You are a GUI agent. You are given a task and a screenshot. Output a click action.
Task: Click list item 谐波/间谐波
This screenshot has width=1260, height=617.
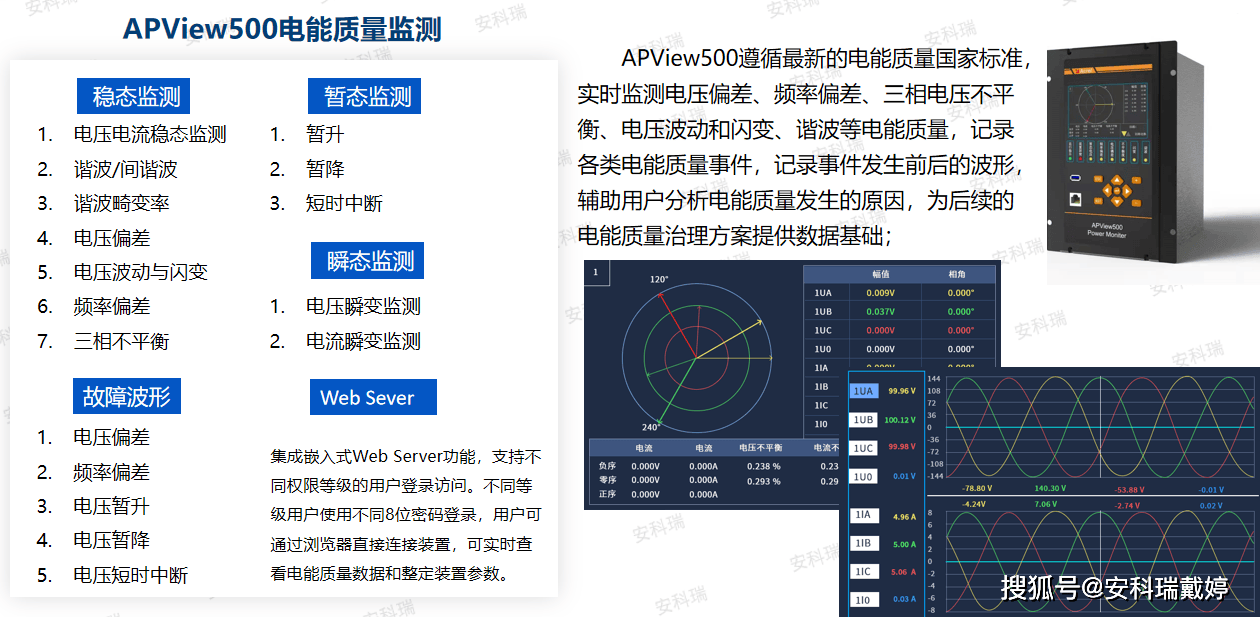coord(125,169)
